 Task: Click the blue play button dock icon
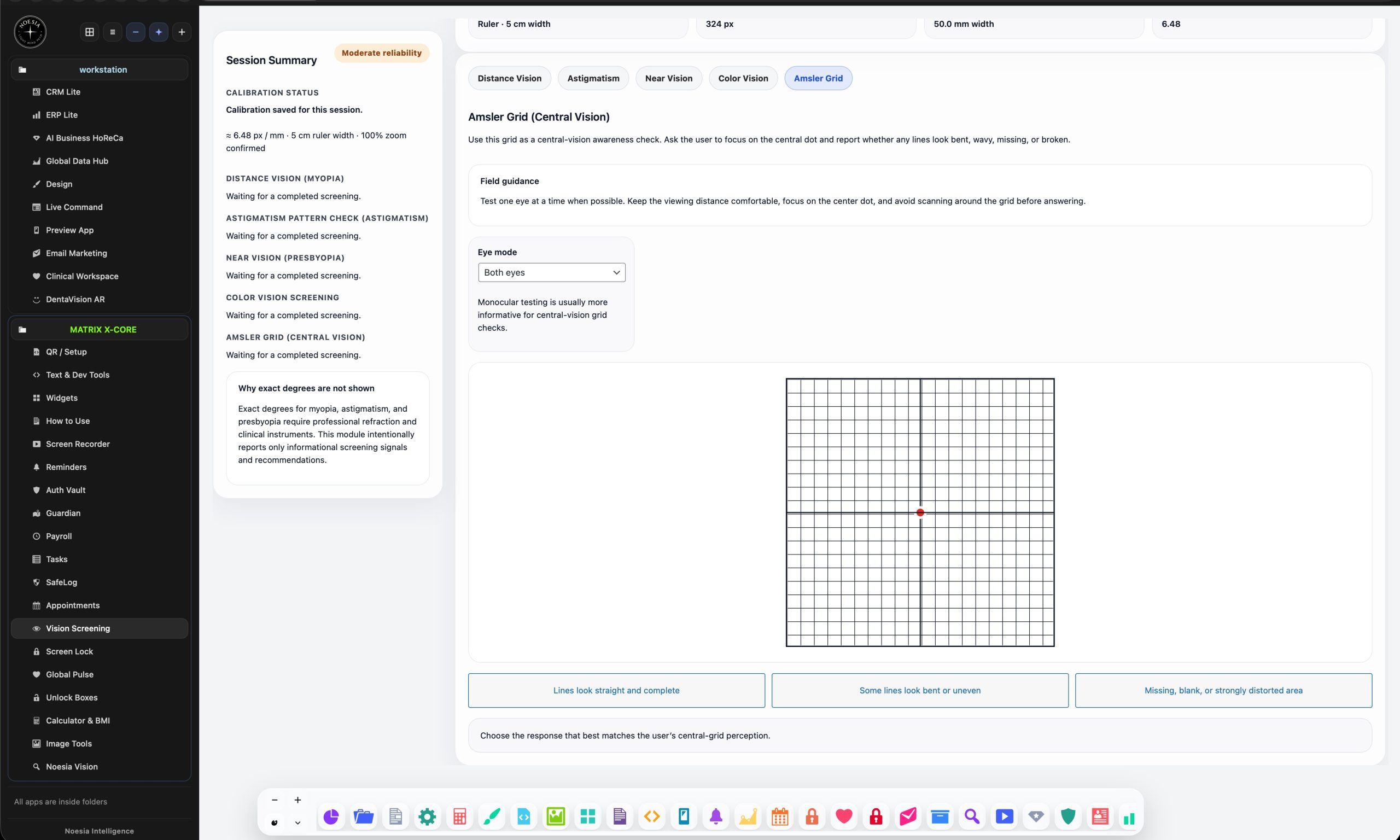(x=1005, y=817)
